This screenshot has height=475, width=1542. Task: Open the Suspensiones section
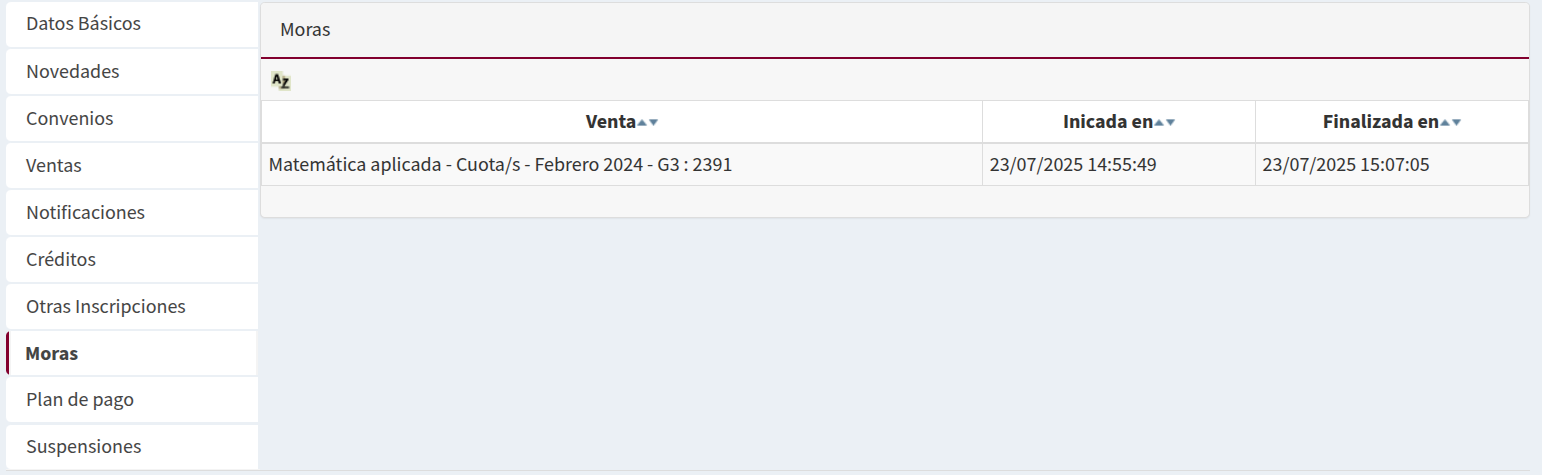84,447
